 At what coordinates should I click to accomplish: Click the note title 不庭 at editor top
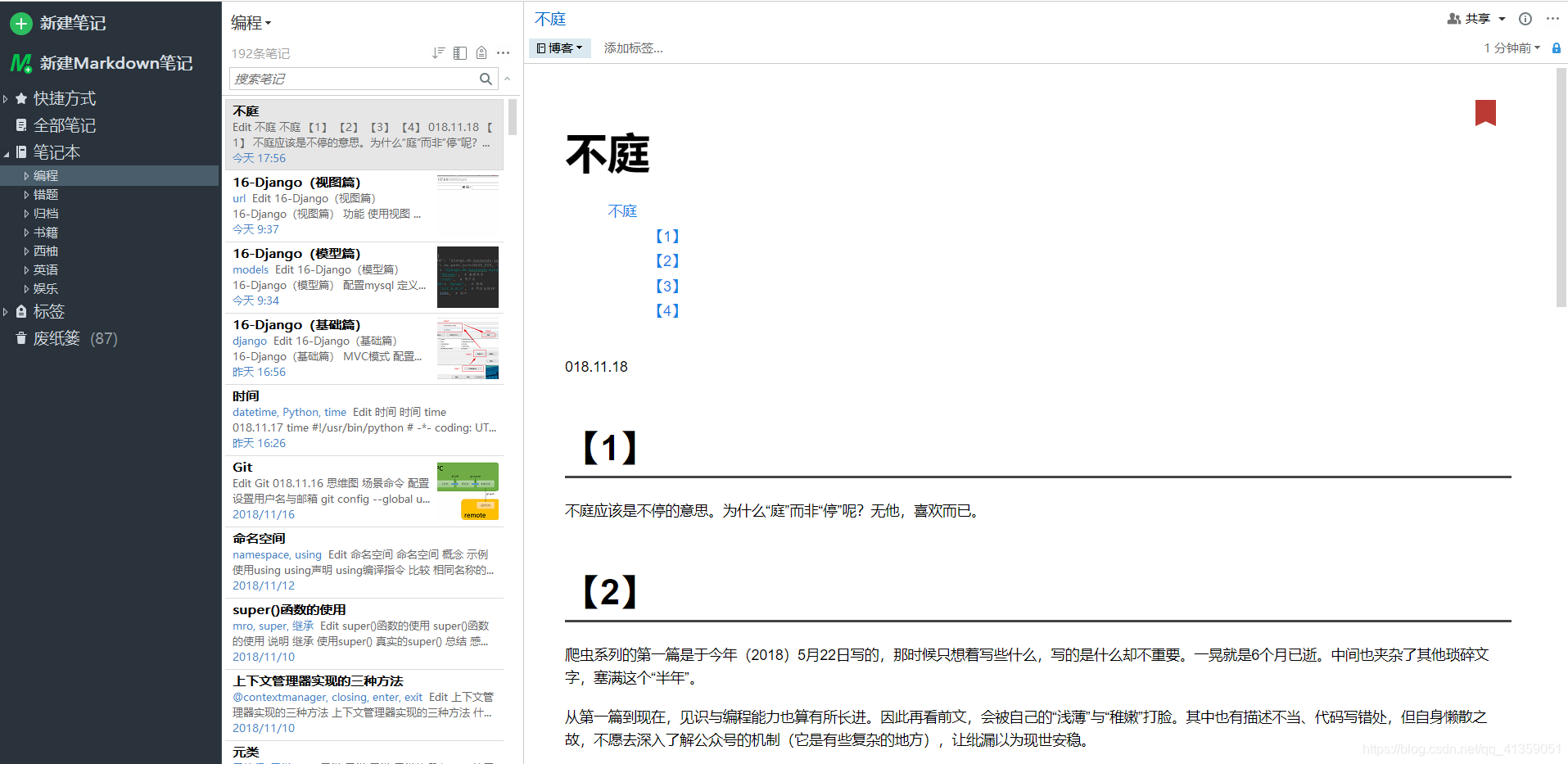550,19
